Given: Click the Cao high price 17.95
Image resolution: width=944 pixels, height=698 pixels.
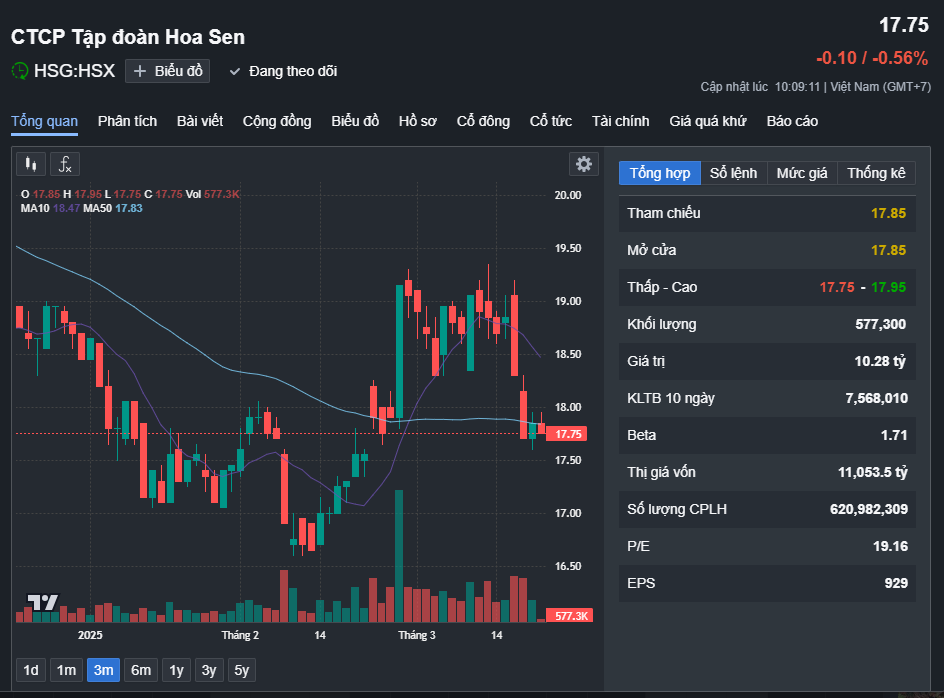Looking at the screenshot, I should 889,287.
